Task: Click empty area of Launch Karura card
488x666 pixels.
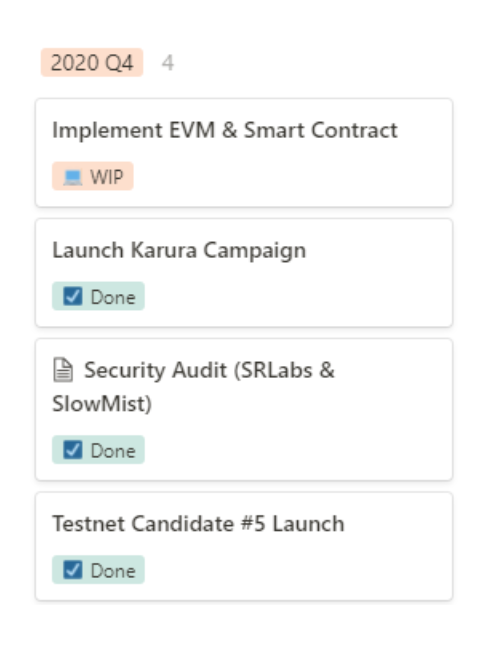Action: (297, 296)
